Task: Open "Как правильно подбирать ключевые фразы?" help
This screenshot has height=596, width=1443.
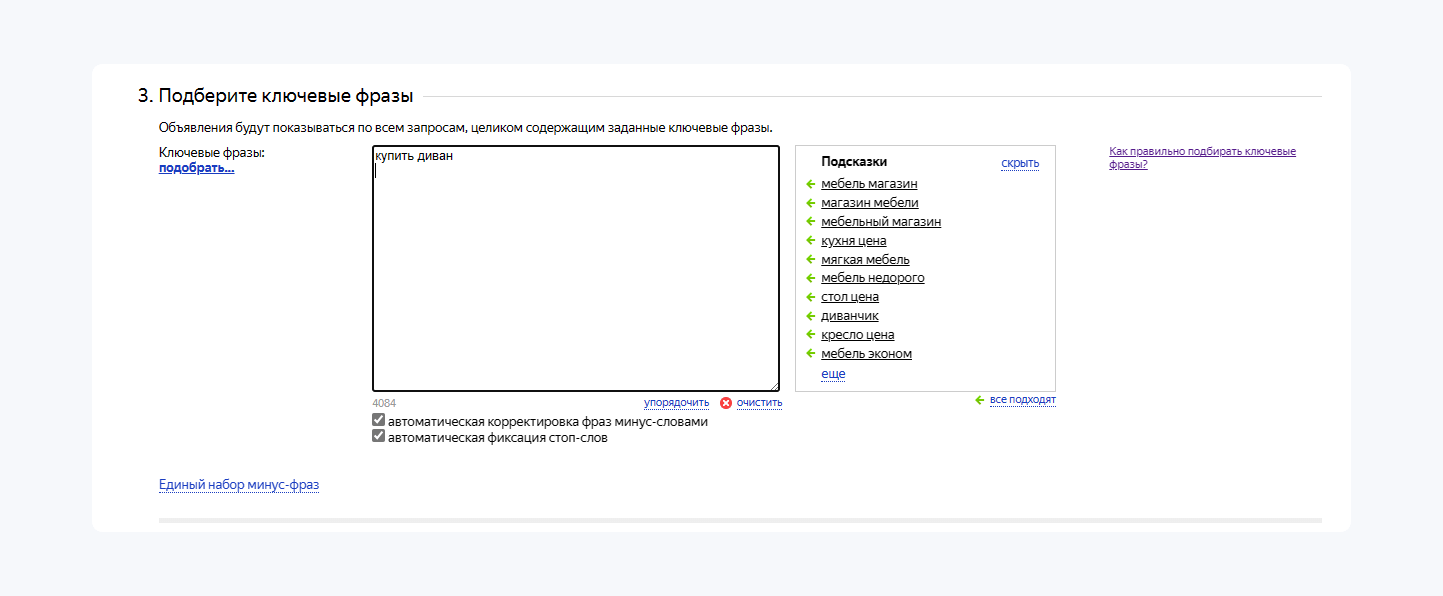Action: pos(1202,158)
